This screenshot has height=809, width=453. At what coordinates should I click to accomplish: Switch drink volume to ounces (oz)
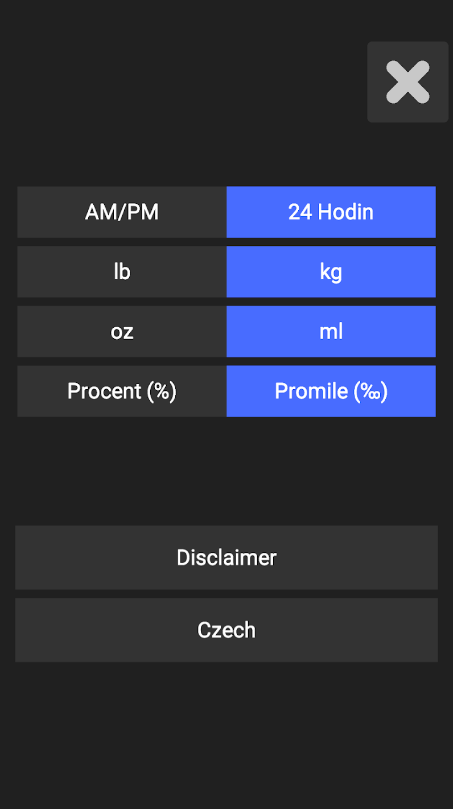(122, 331)
